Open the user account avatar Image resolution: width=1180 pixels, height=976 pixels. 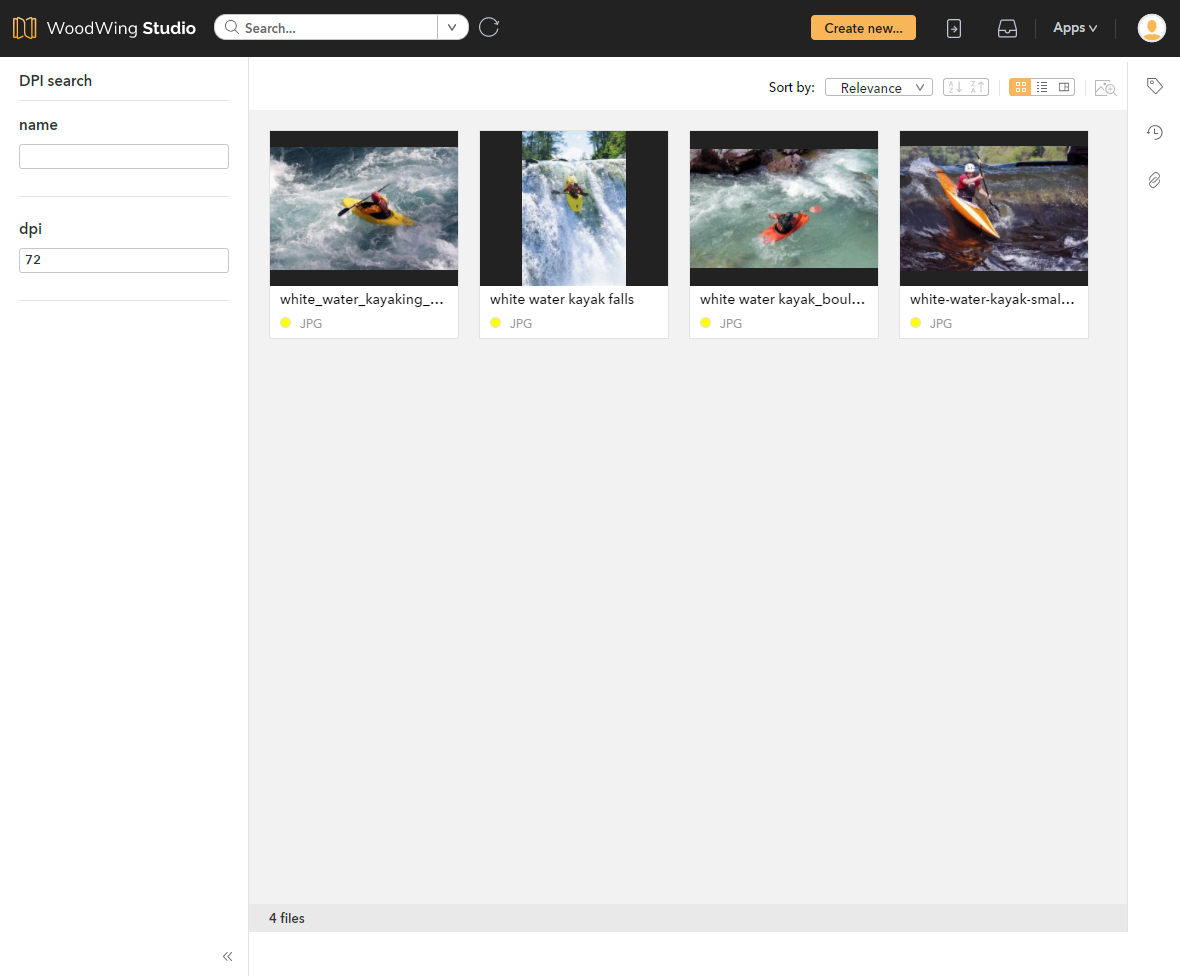pyautogui.click(x=1151, y=28)
